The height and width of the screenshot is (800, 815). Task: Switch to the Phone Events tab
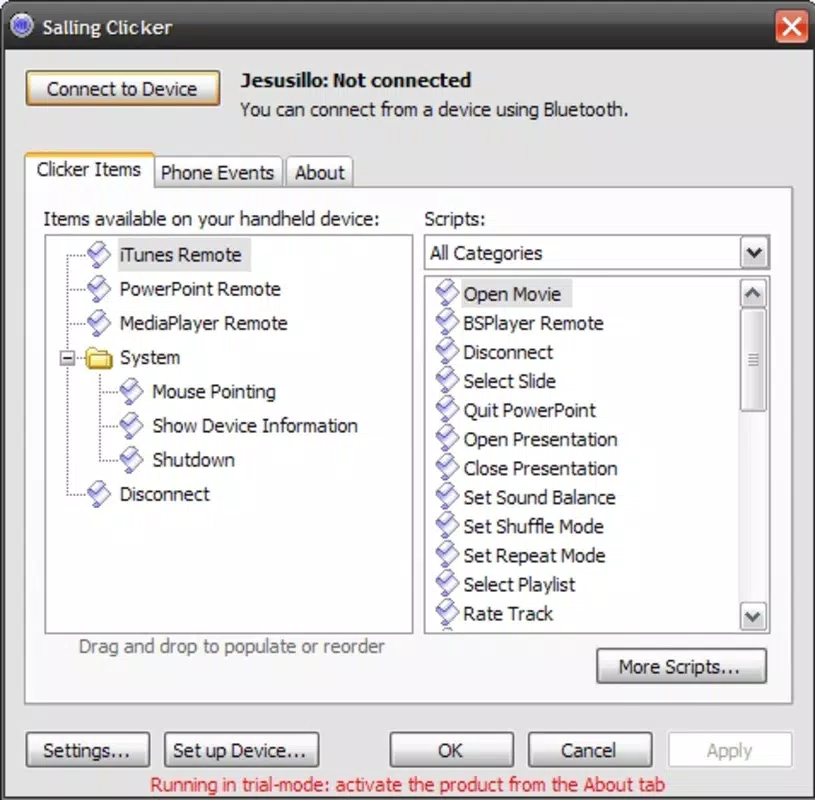(x=218, y=173)
